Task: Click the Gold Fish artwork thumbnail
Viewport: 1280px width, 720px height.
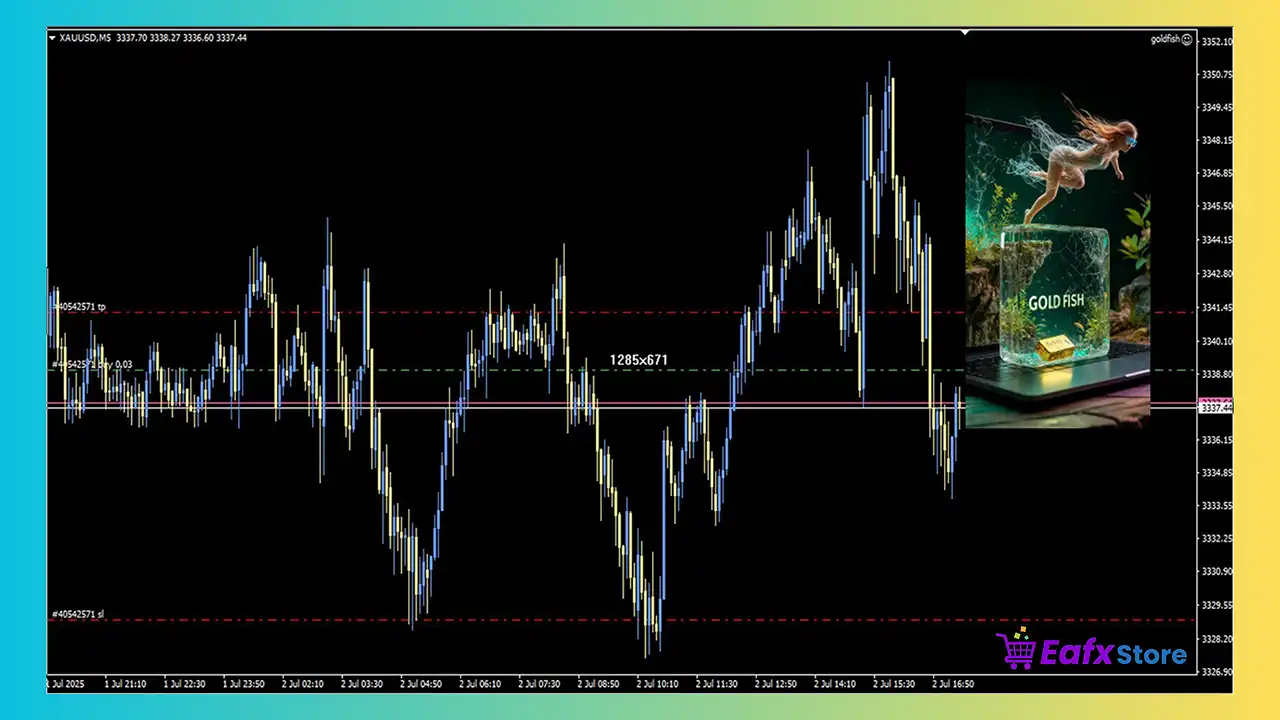Action: click(x=1057, y=255)
